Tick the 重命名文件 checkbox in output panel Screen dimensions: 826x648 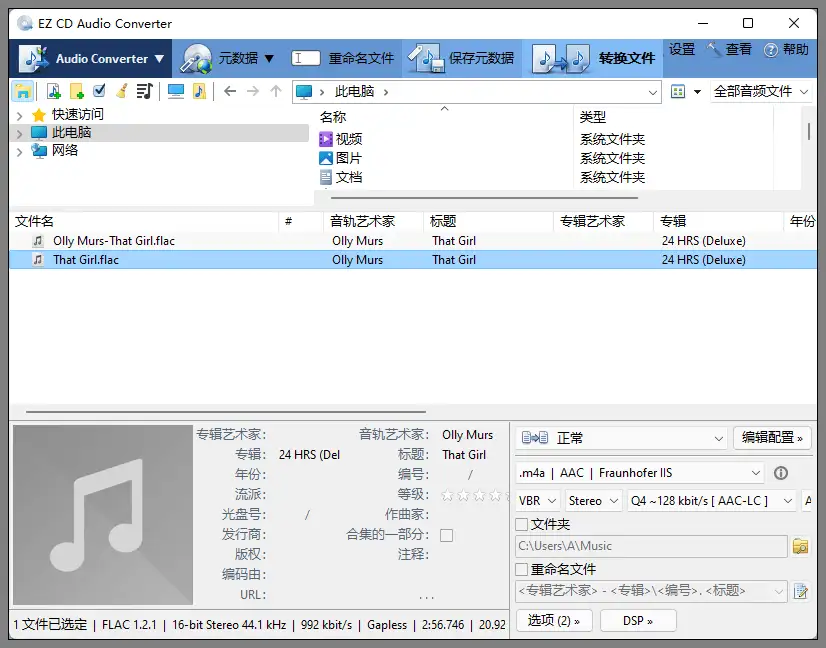(x=522, y=569)
